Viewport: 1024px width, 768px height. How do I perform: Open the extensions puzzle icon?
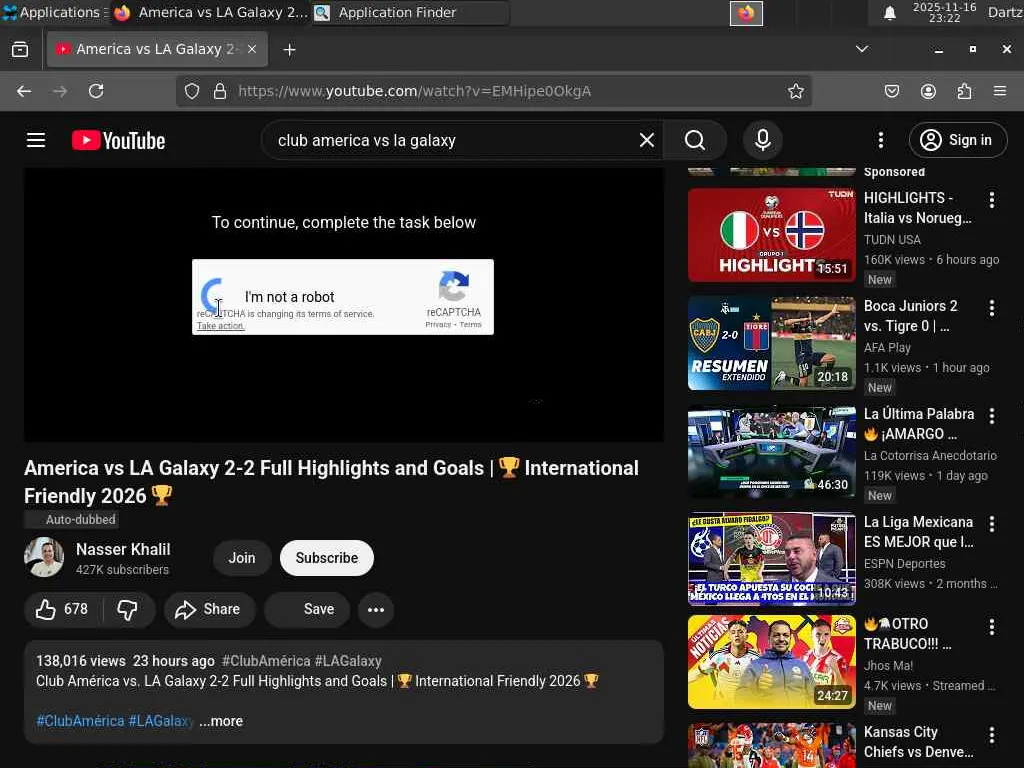[965, 91]
